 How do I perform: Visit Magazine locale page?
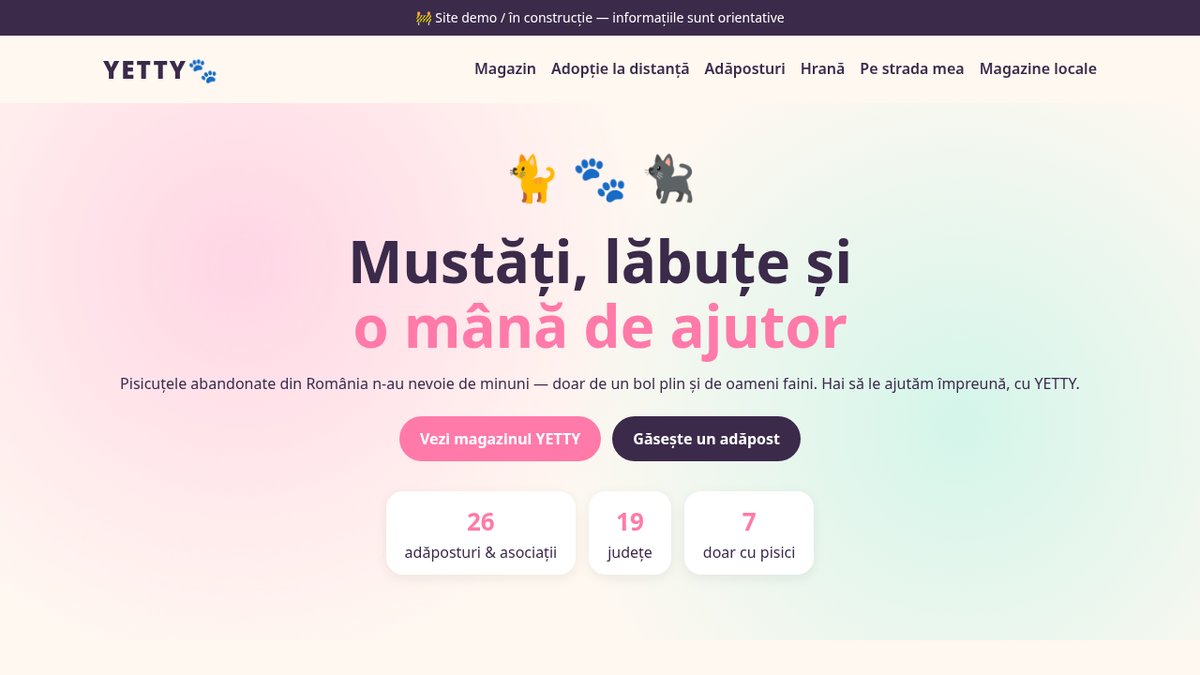pos(1038,69)
